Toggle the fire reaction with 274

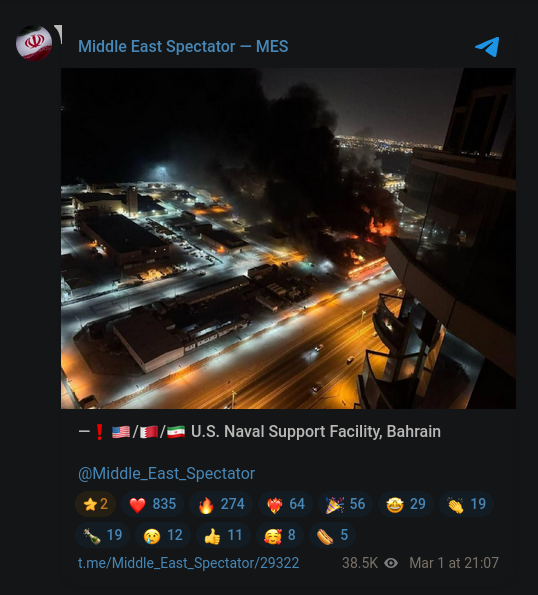tap(221, 504)
